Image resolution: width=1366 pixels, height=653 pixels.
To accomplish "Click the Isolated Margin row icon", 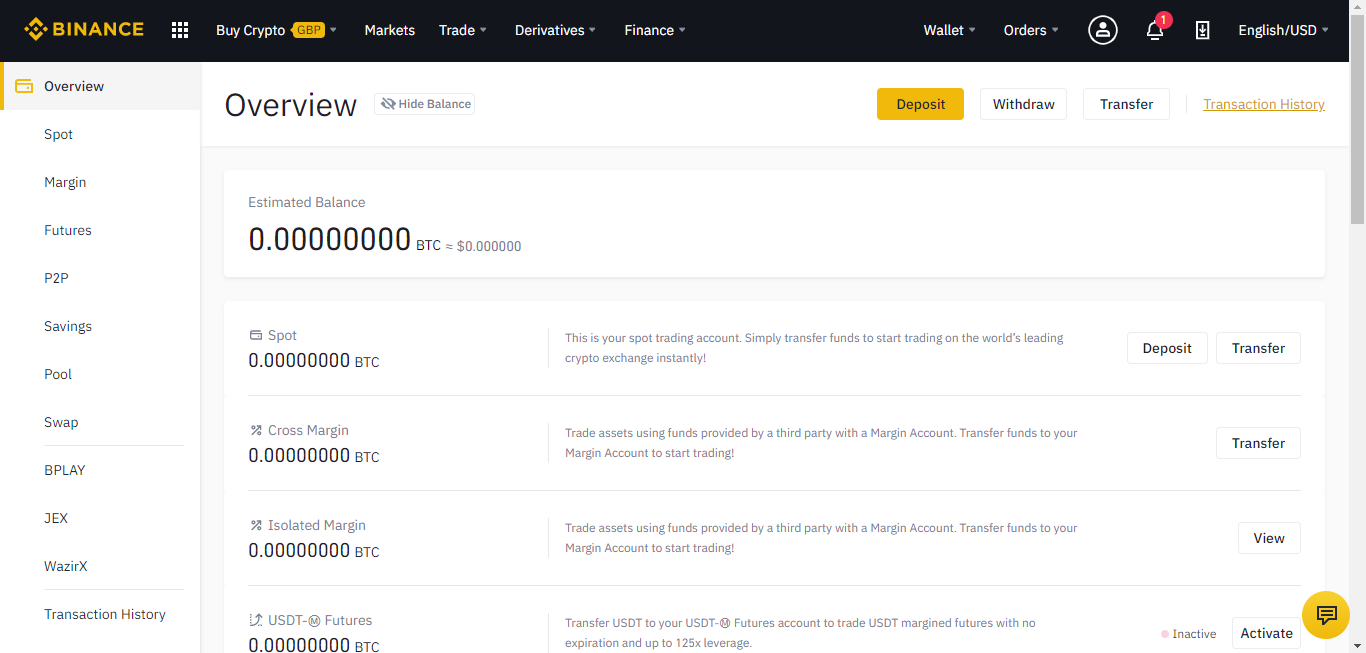I will coord(255,526).
